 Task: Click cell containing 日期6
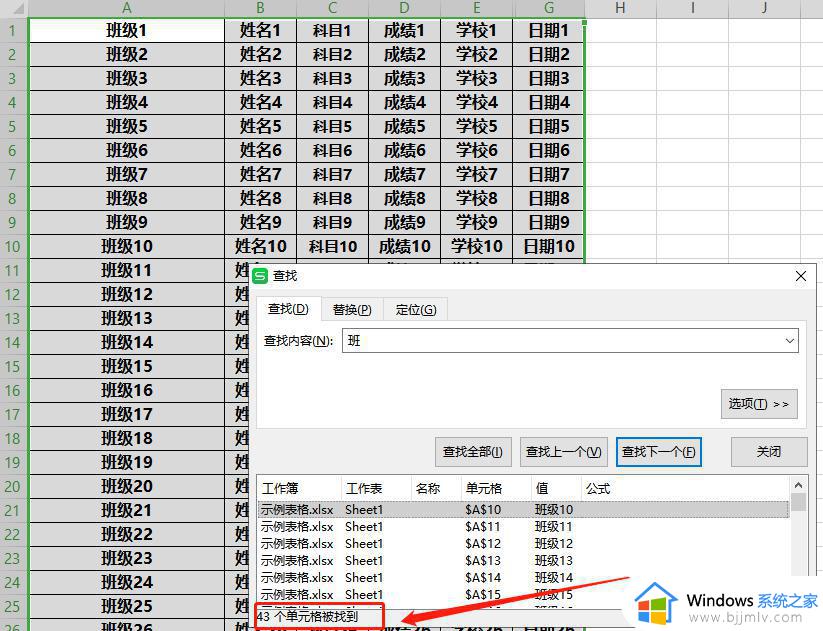(x=548, y=151)
